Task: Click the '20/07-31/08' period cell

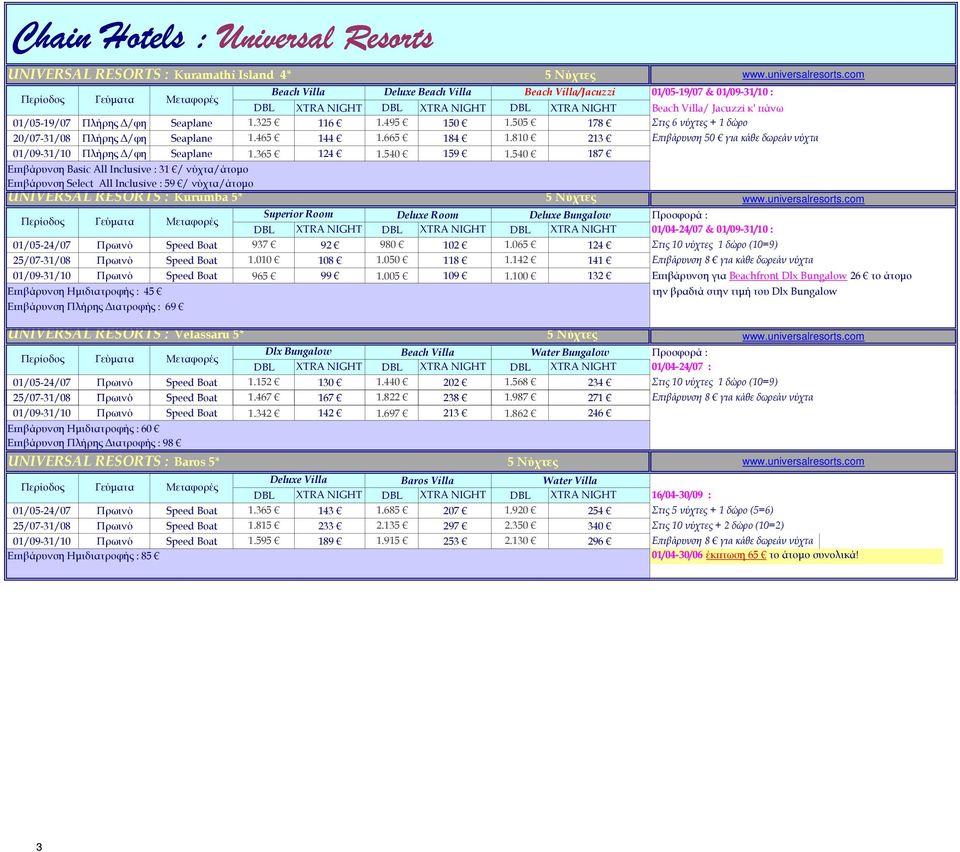Action: 42,138
